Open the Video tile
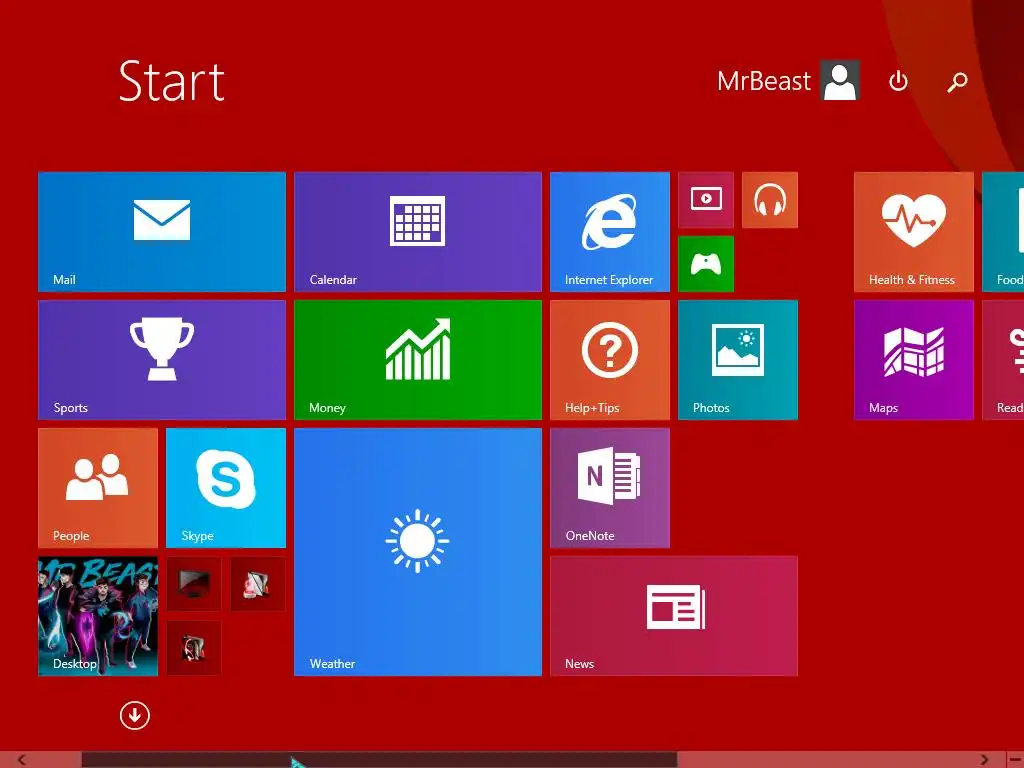1024x768 pixels. pyautogui.click(x=706, y=200)
